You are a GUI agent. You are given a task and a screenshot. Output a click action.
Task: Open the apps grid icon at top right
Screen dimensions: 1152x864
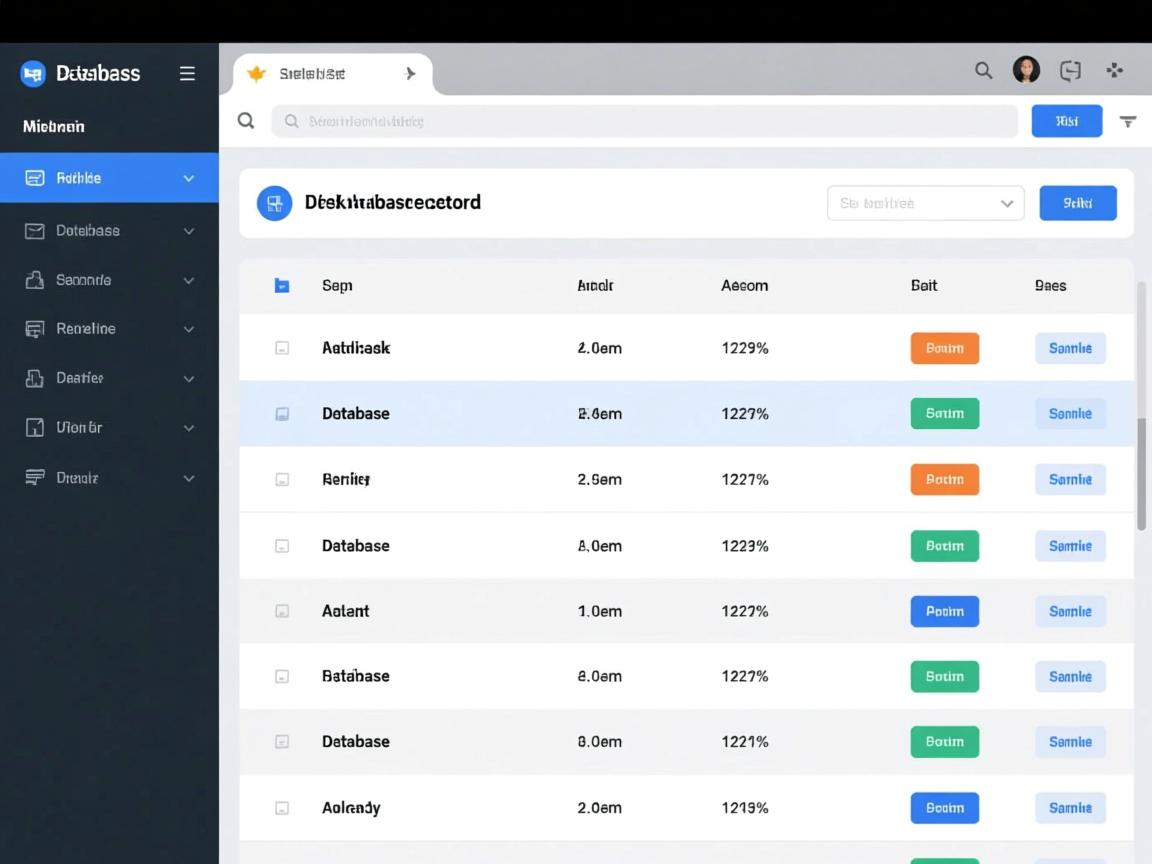1114,70
